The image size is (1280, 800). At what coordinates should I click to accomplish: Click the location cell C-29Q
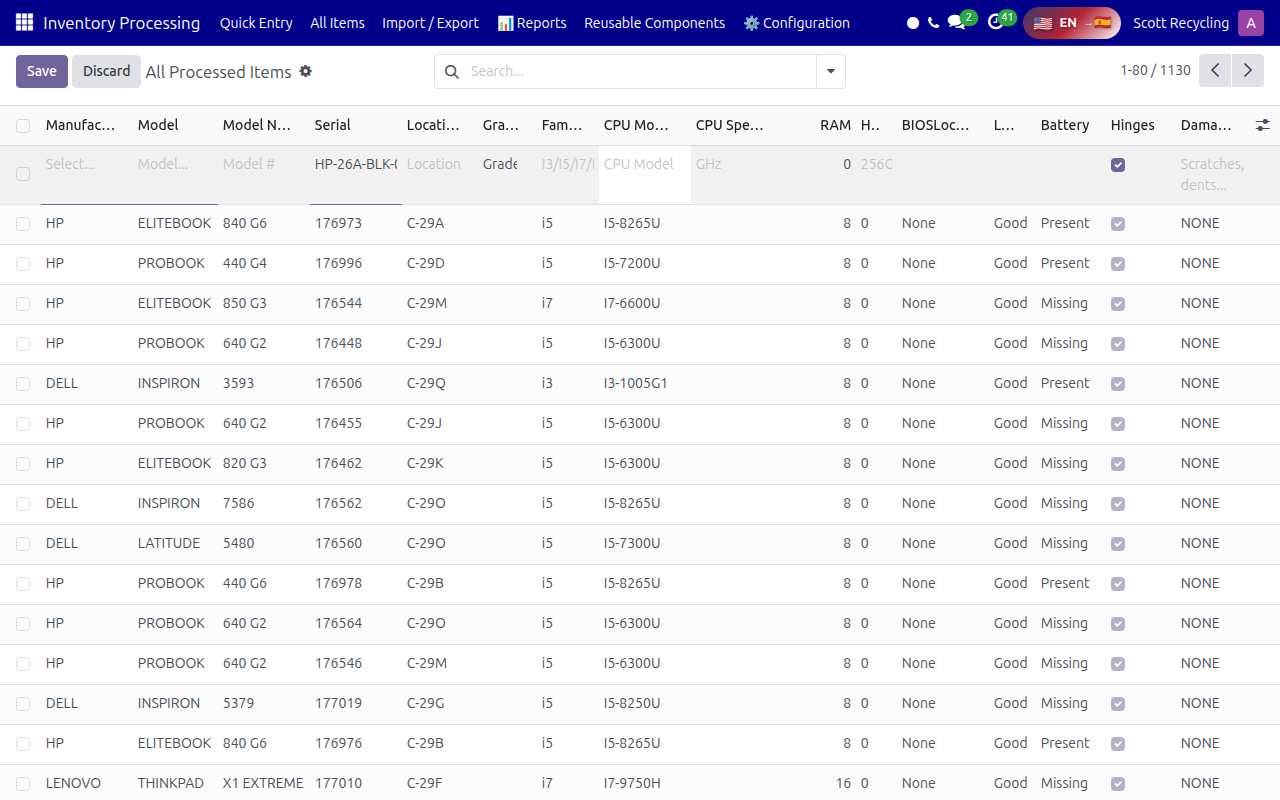[426, 383]
